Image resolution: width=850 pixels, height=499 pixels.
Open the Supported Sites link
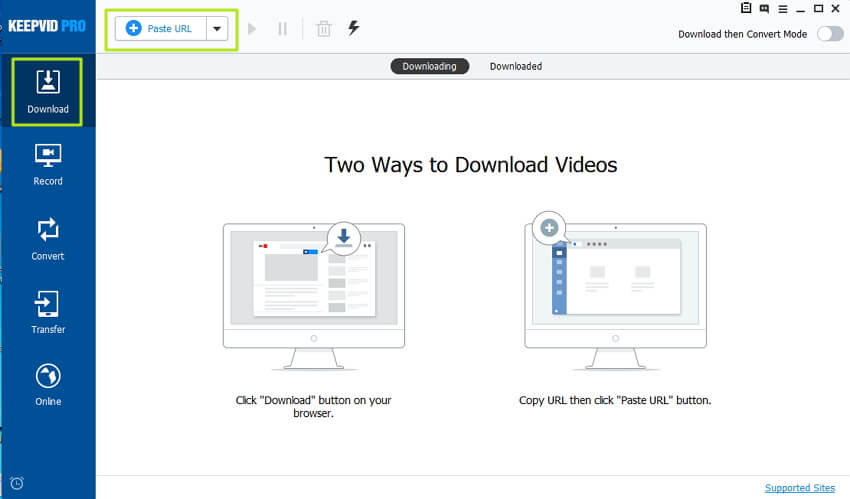(x=800, y=488)
